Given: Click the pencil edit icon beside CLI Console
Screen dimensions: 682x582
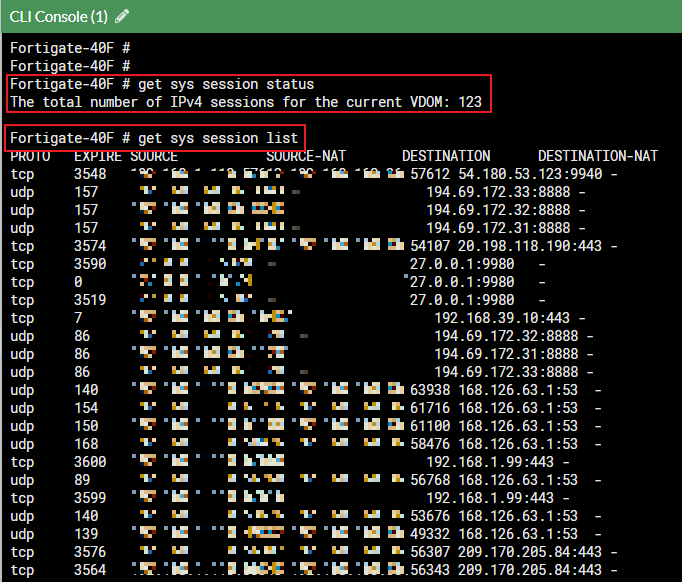Looking at the screenshot, I should 122,17.
